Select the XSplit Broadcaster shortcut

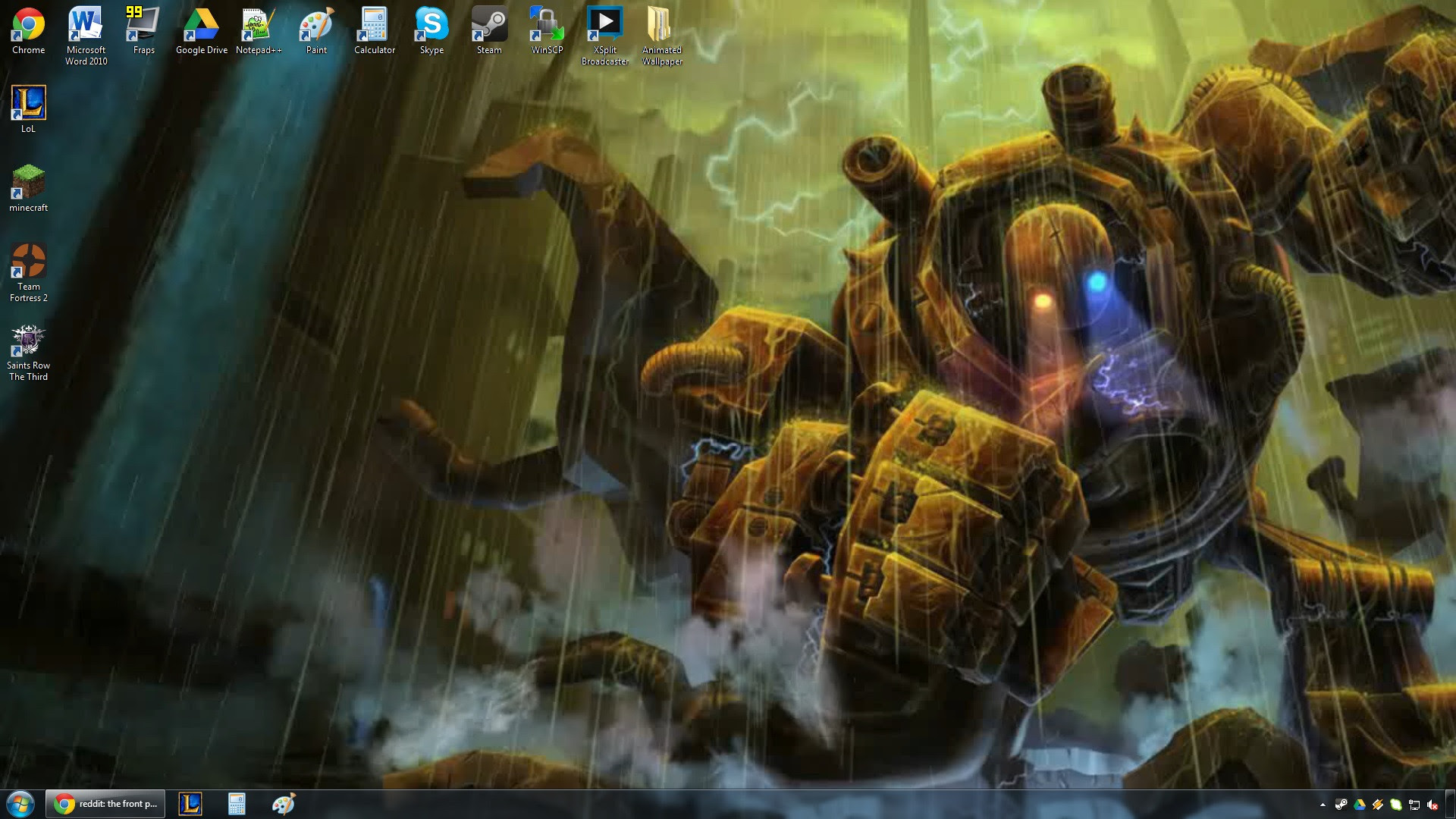pyautogui.click(x=604, y=36)
